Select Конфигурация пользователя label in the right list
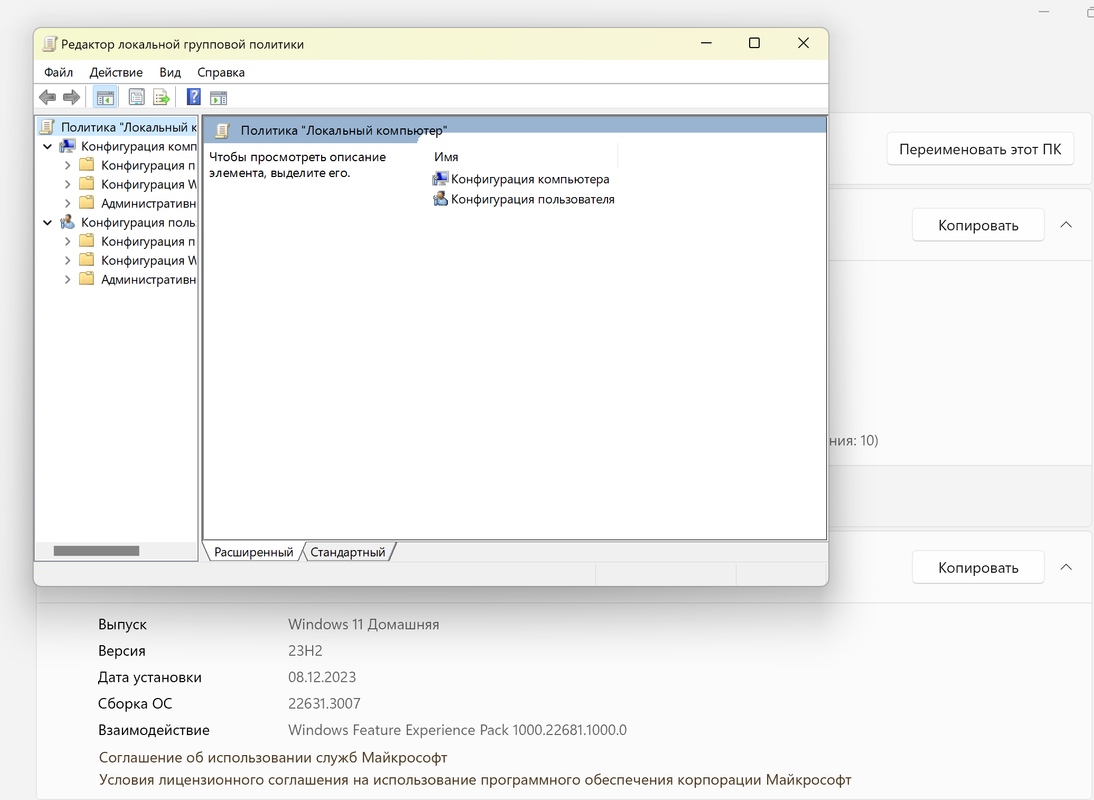This screenshot has height=800, width=1094. pyautogui.click(x=532, y=199)
